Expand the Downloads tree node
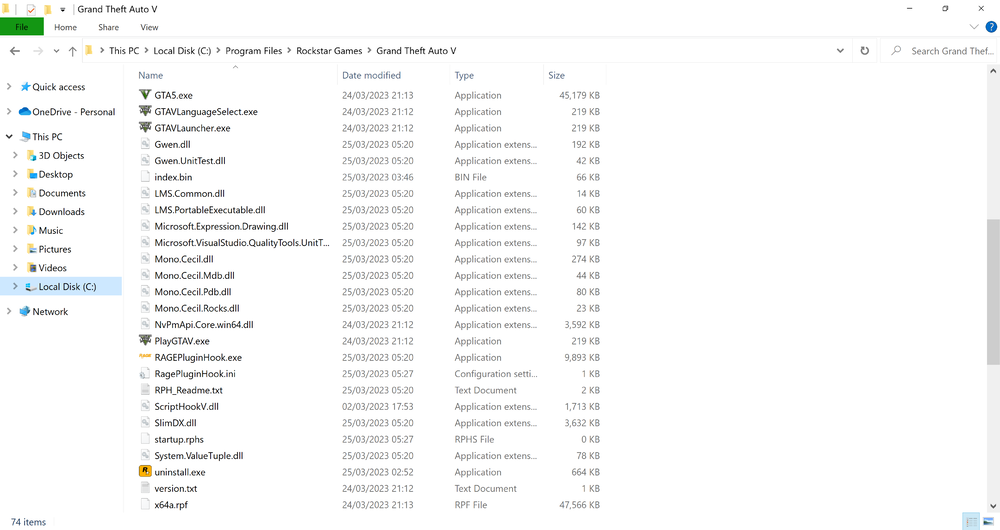The width and height of the screenshot is (1000, 530). click(x=15, y=211)
